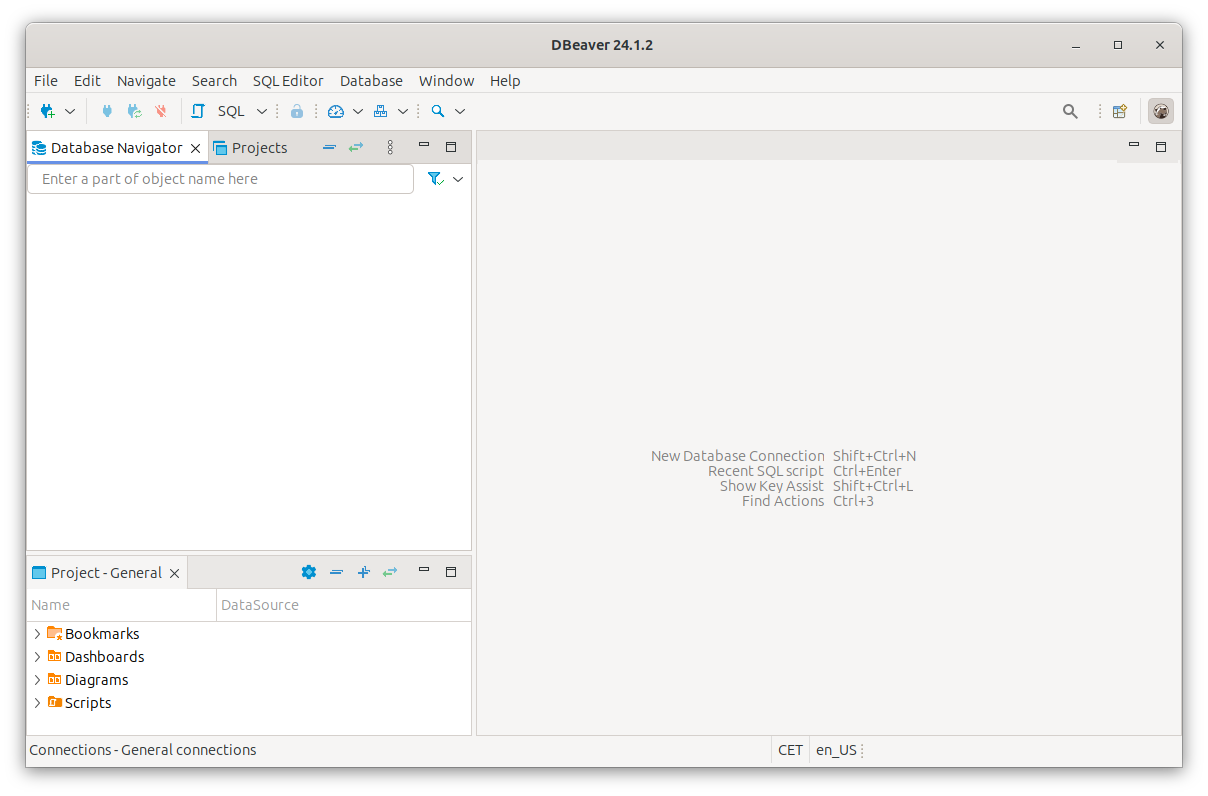The width and height of the screenshot is (1208, 796).
Task: Click the Connect plug icon in the toolbar
Action: point(107,111)
